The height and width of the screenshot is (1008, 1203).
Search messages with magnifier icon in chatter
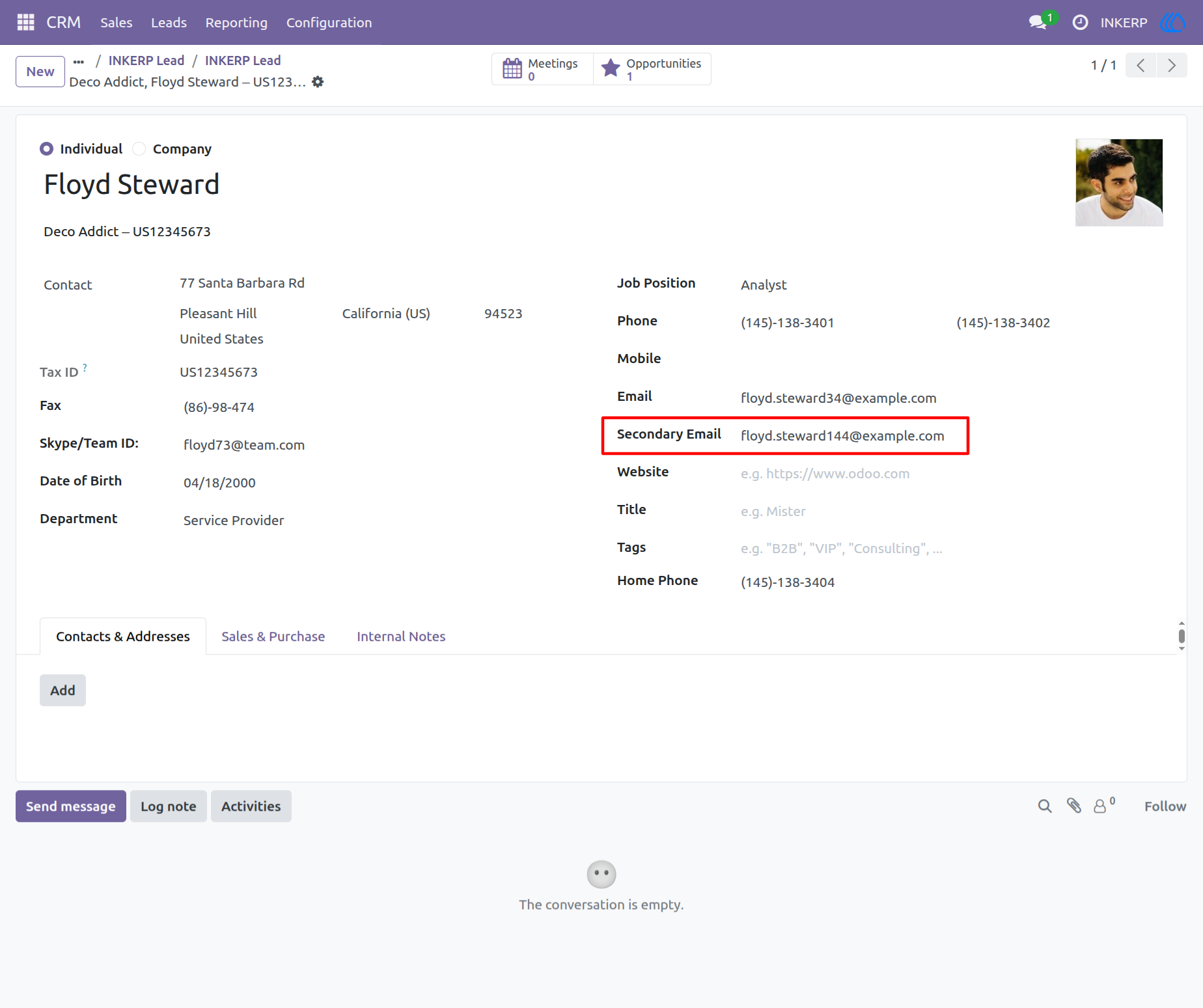(1045, 806)
